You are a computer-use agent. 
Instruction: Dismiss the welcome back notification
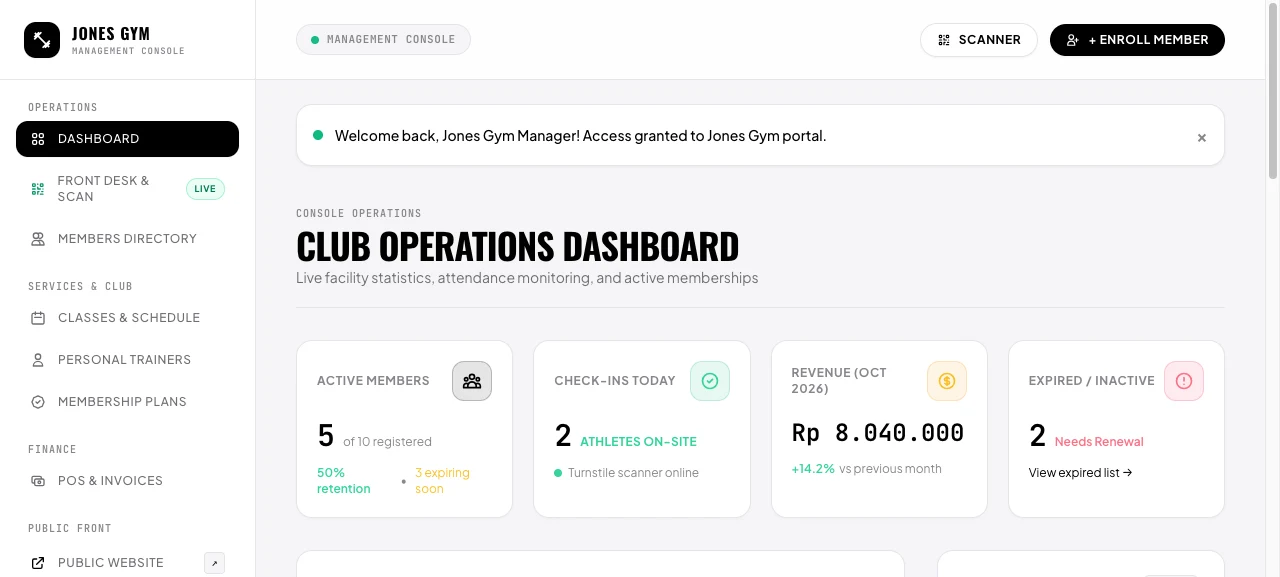tap(1202, 138)
